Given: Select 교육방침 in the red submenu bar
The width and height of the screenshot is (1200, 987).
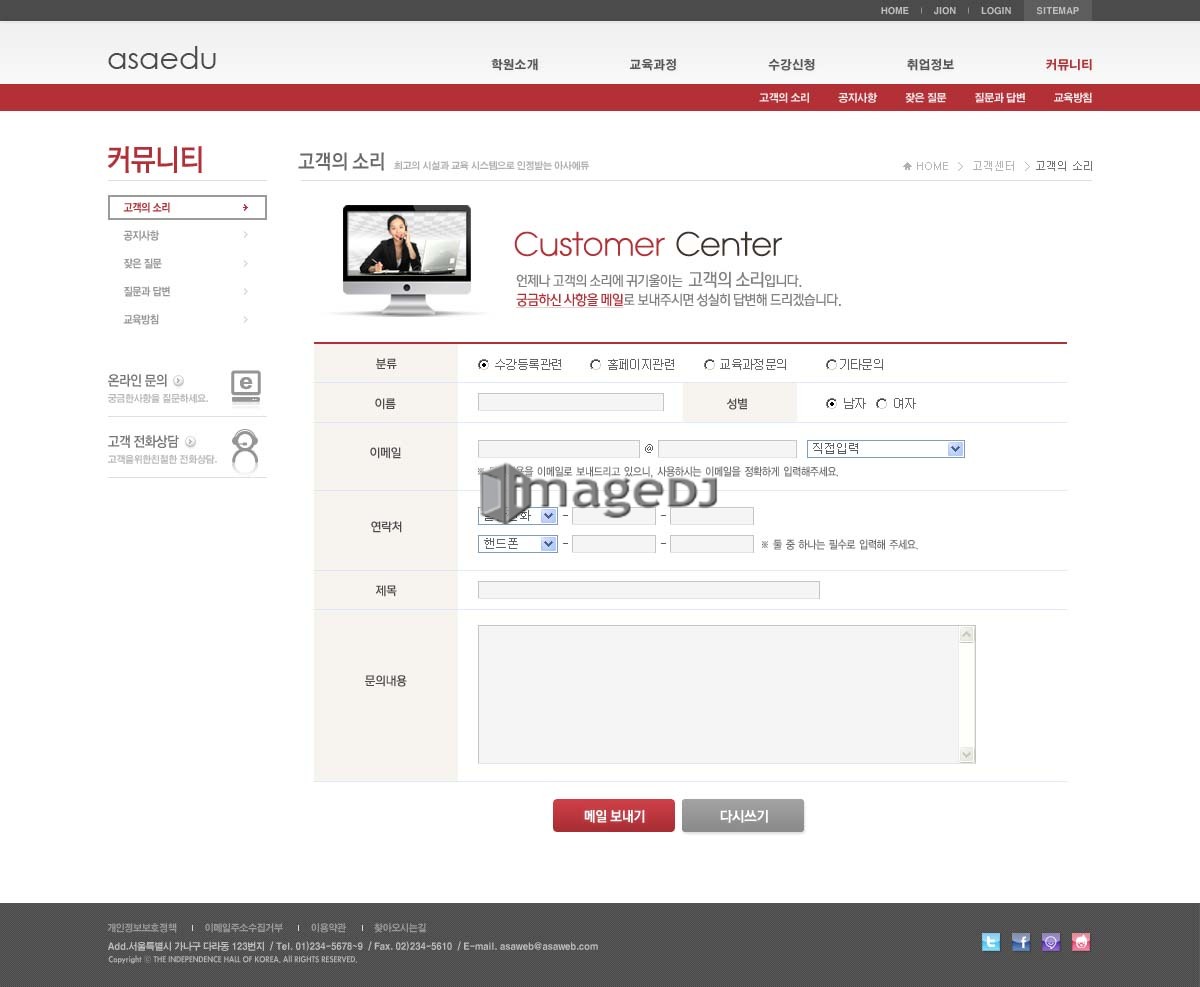Looking at the screenshot, I should pyautogui.click(x=1073, y=97).
